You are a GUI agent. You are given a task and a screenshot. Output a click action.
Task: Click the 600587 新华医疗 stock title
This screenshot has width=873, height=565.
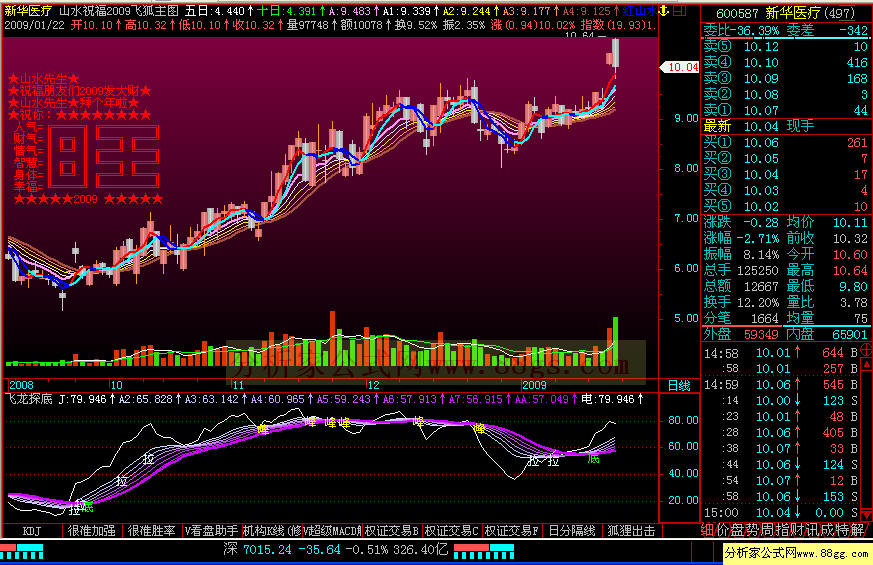pos(786,13)
